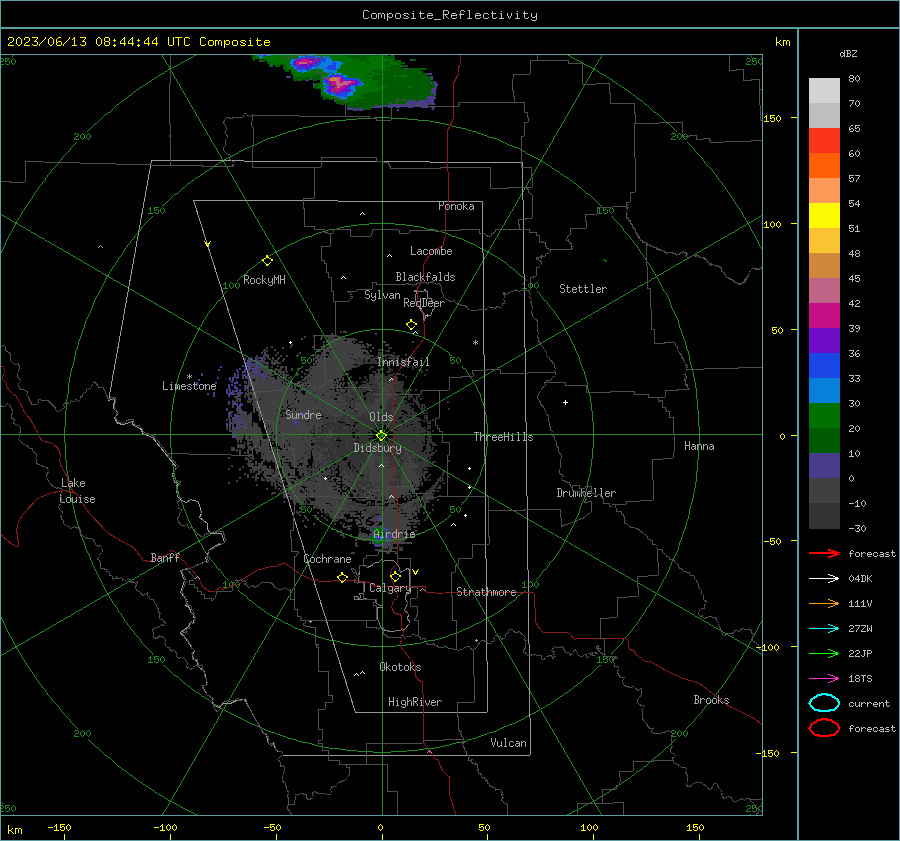Click the yellow diamond marker below Cochrane
Screen dimensions: 900x841
click(342, 577)
